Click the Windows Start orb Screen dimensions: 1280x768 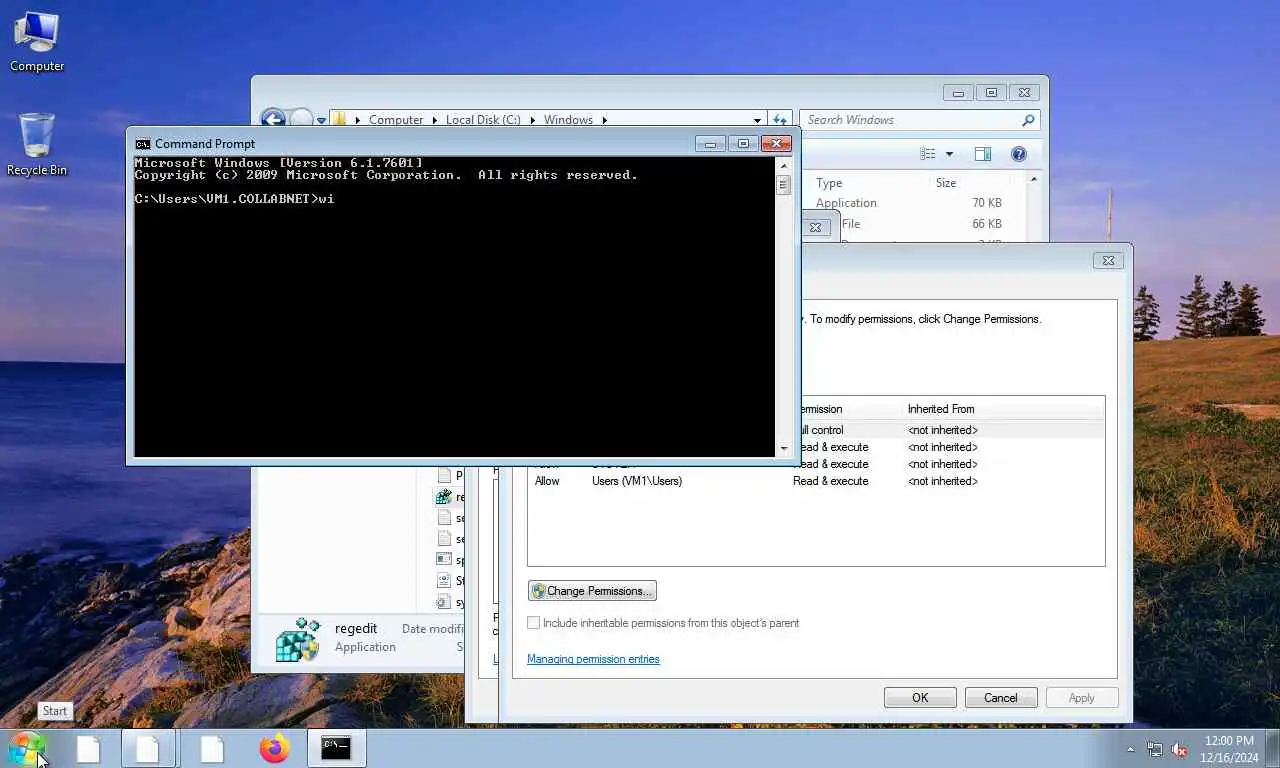[27, 748]
